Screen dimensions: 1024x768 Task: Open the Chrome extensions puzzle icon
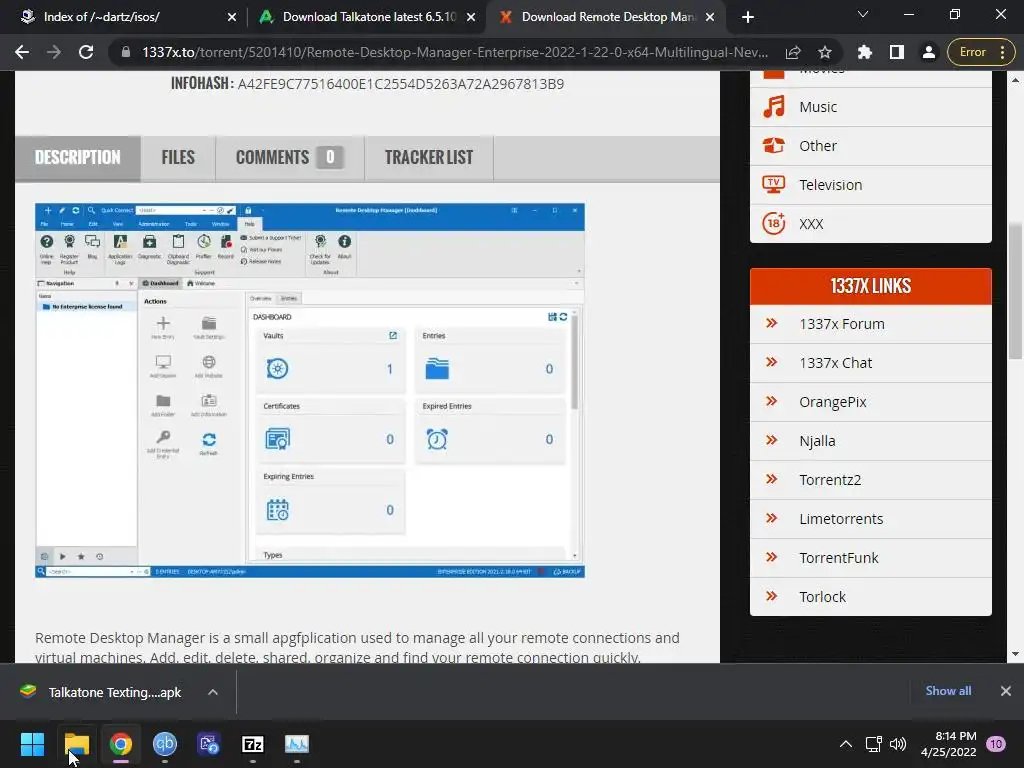click(x=865, y=52)
